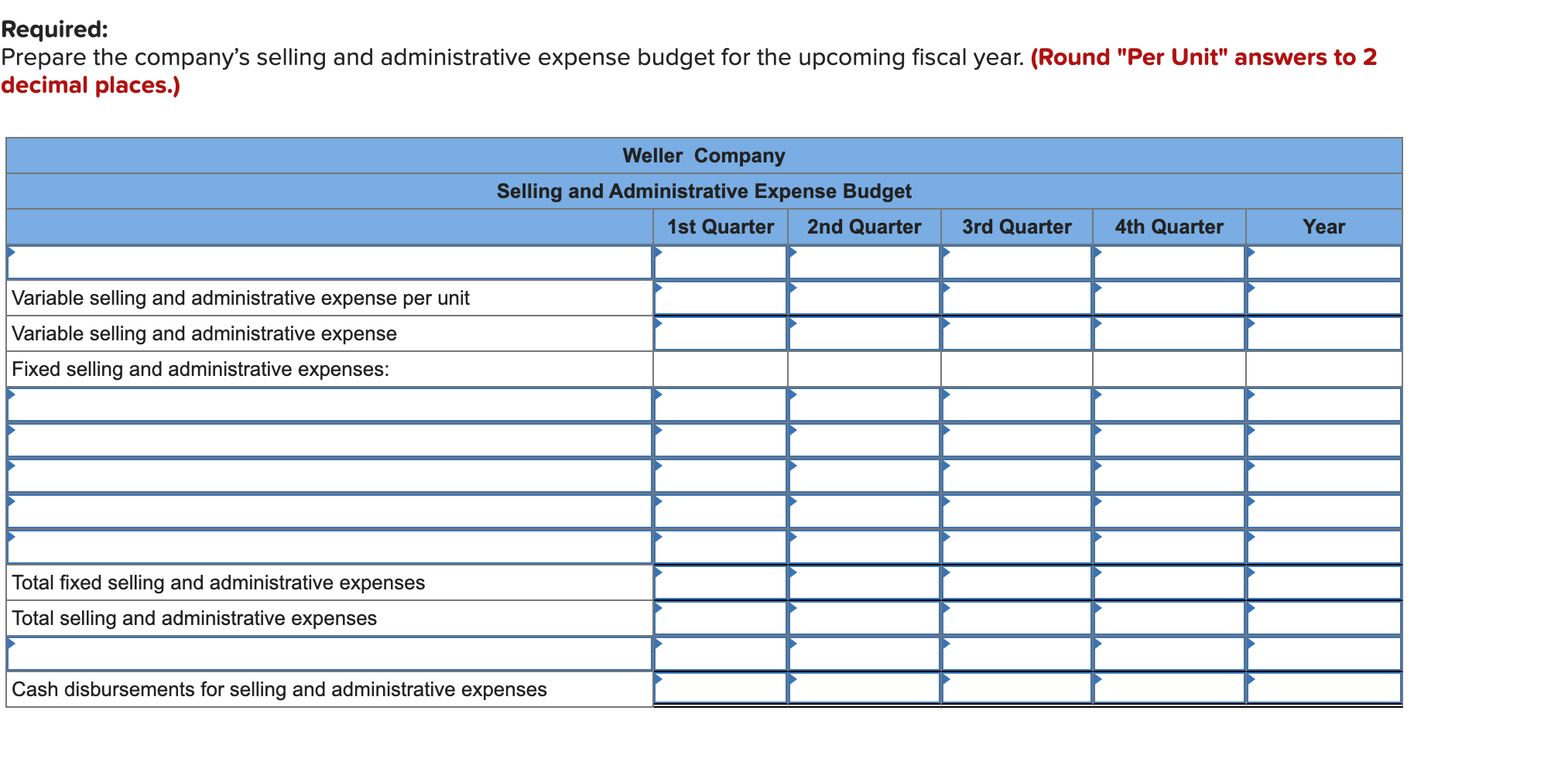Select the 2nd Quarter variable expense per unit cell

[864, 298]
